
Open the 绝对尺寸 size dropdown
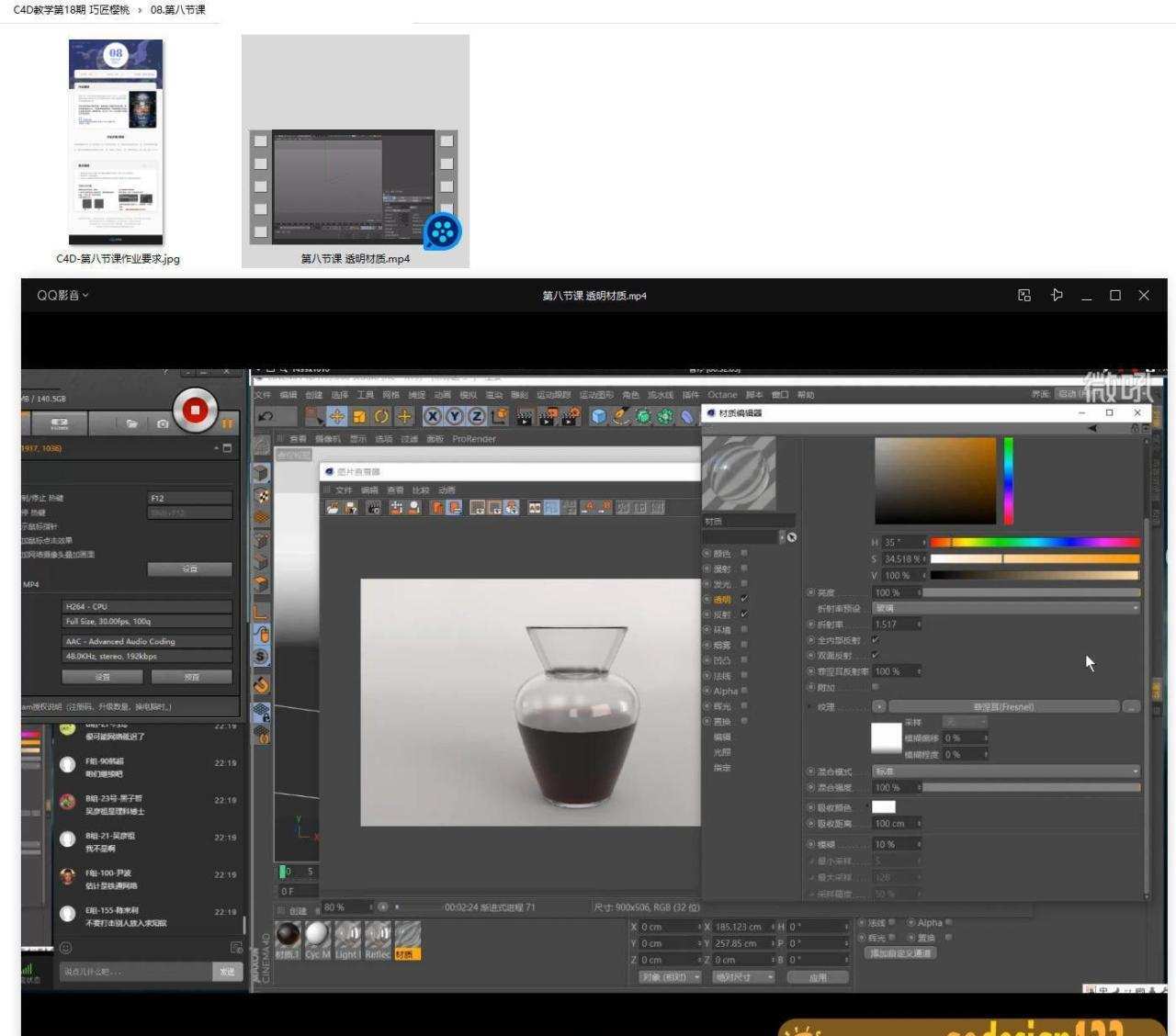click(743, 977)
